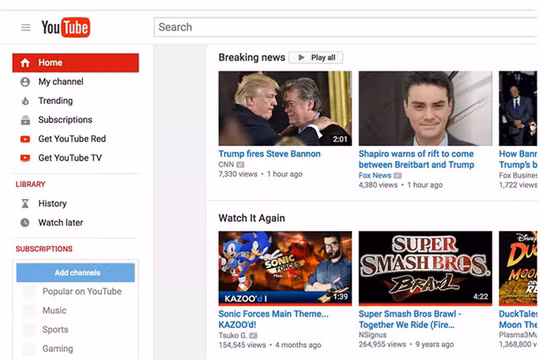Select Home in the sidebar

tap(75, 63)
